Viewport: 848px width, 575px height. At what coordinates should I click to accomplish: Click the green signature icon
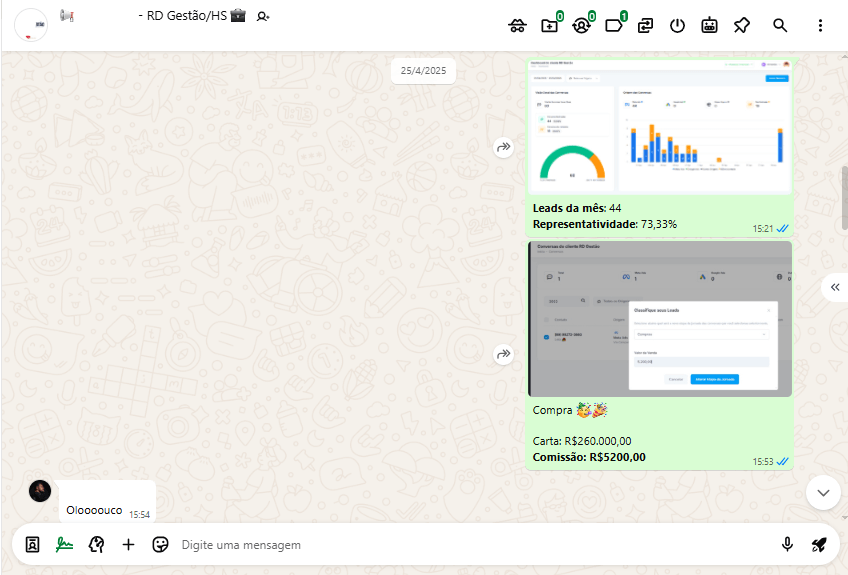(64, 545)
